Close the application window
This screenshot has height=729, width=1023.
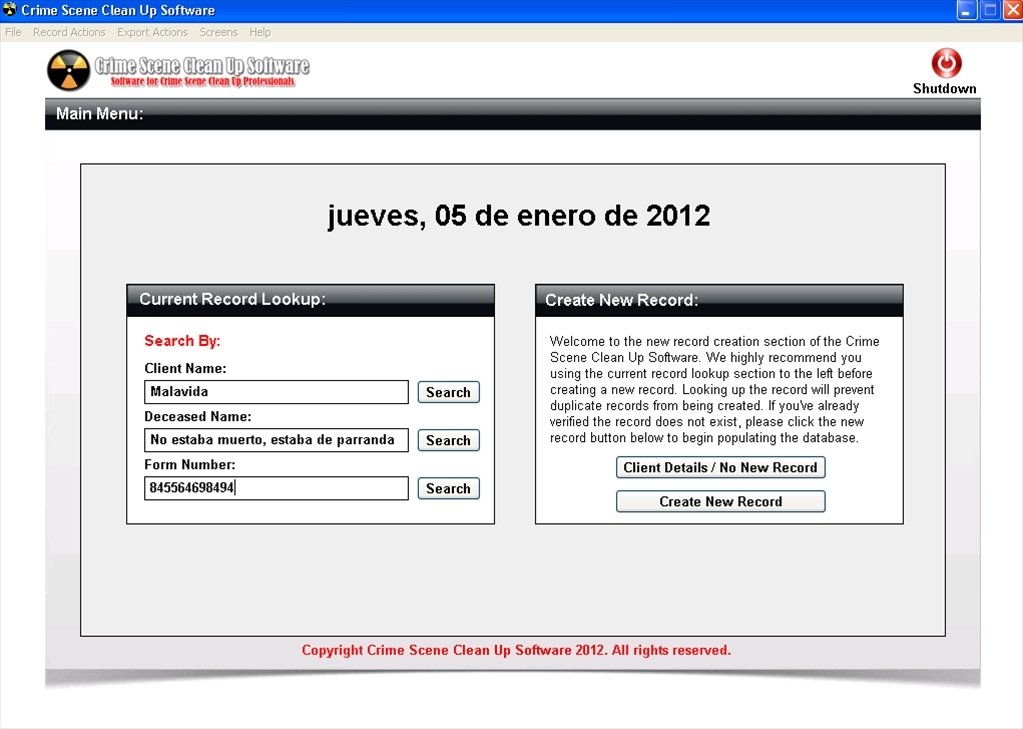click(1013, 10)
